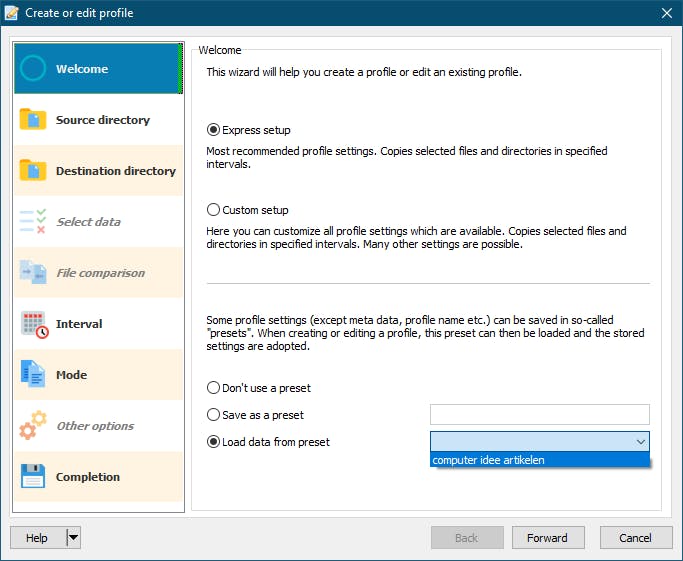Select Don't use a preset
Image resolution: width=683 pixels, height=561 pixels.
pos(213,388)
